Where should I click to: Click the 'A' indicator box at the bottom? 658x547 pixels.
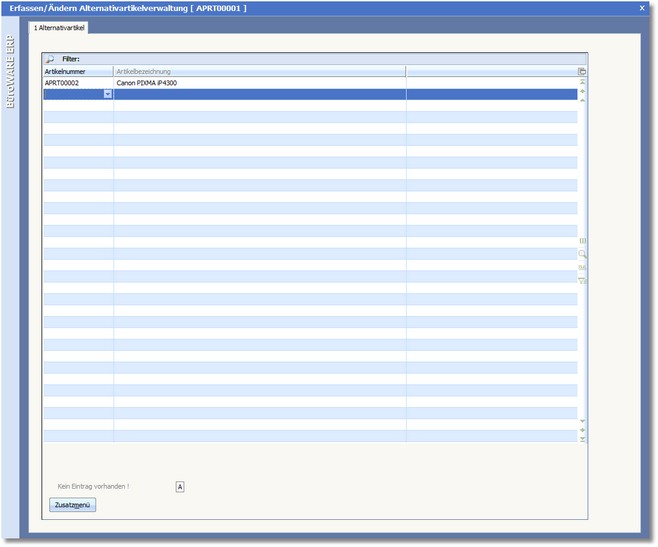[x=180, y=487]
